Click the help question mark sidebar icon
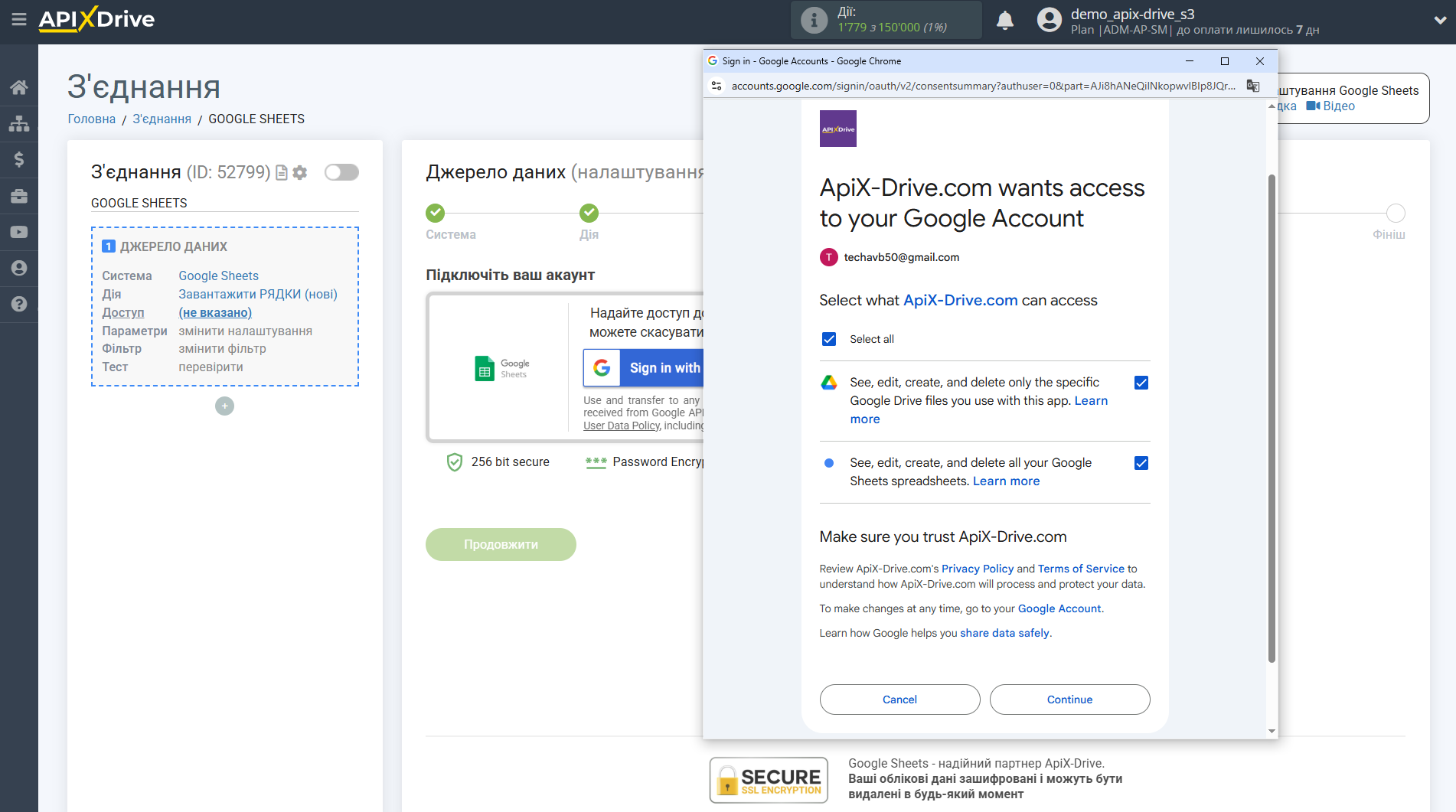The height and width of the screenshot is (812, 1456). pos(18,304)
